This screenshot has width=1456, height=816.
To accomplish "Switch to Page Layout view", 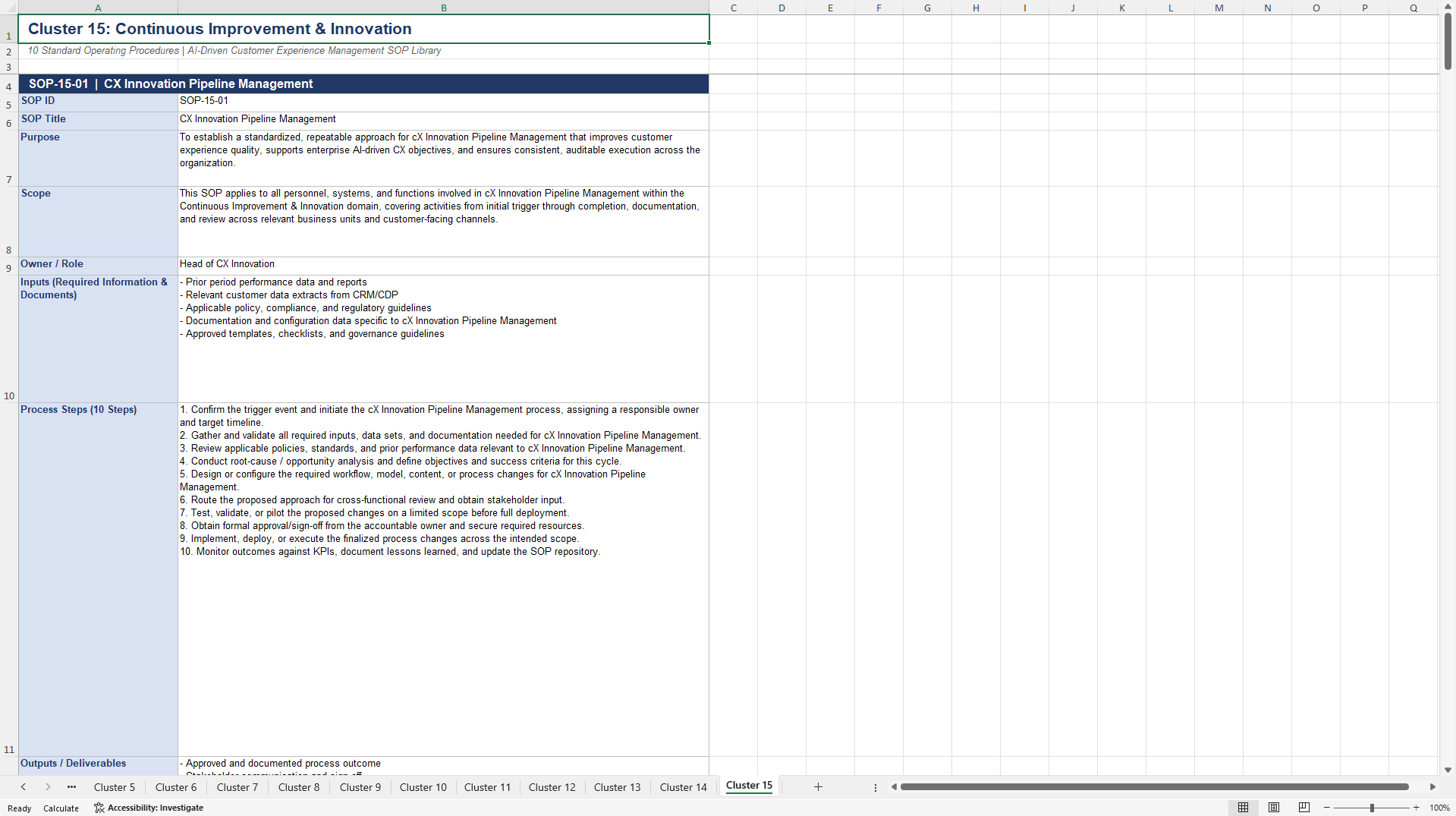I will pyautogui.click(x=1274, y=808).
